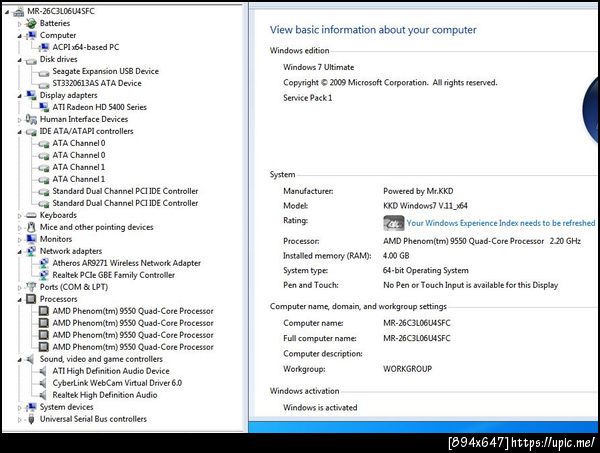The image size is (600, 453).
Task: Click the ST3320613AS ATA Device icon
Action: 44,83
